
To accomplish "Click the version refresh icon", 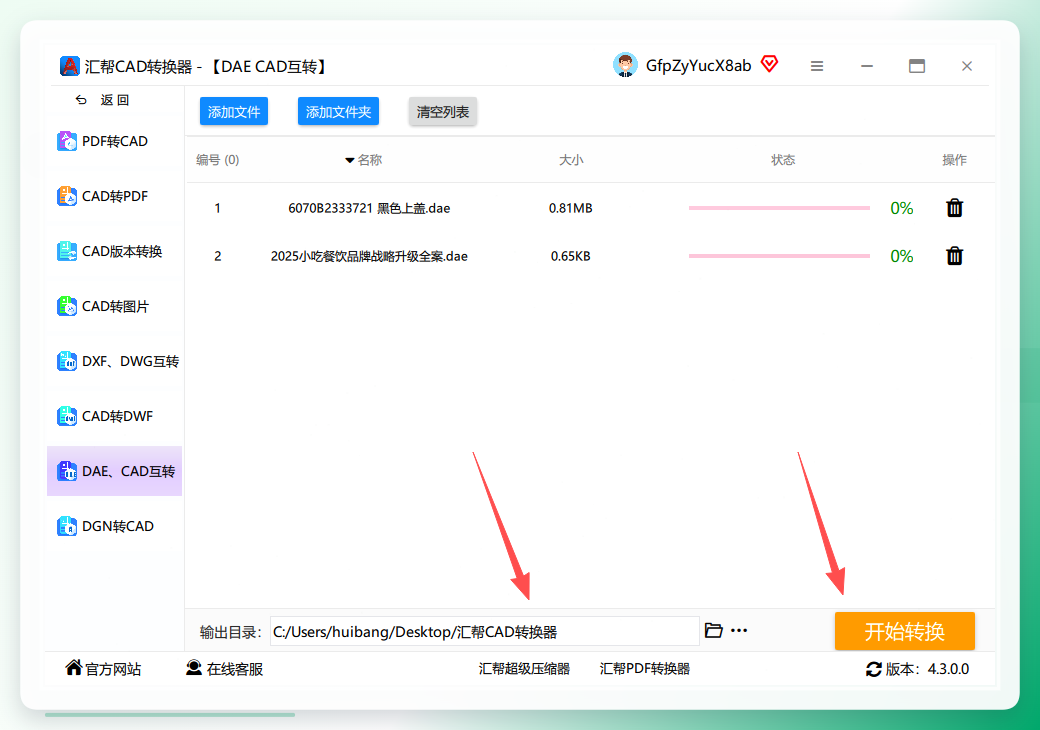I will pyautogui.click(x=874, y=670).
